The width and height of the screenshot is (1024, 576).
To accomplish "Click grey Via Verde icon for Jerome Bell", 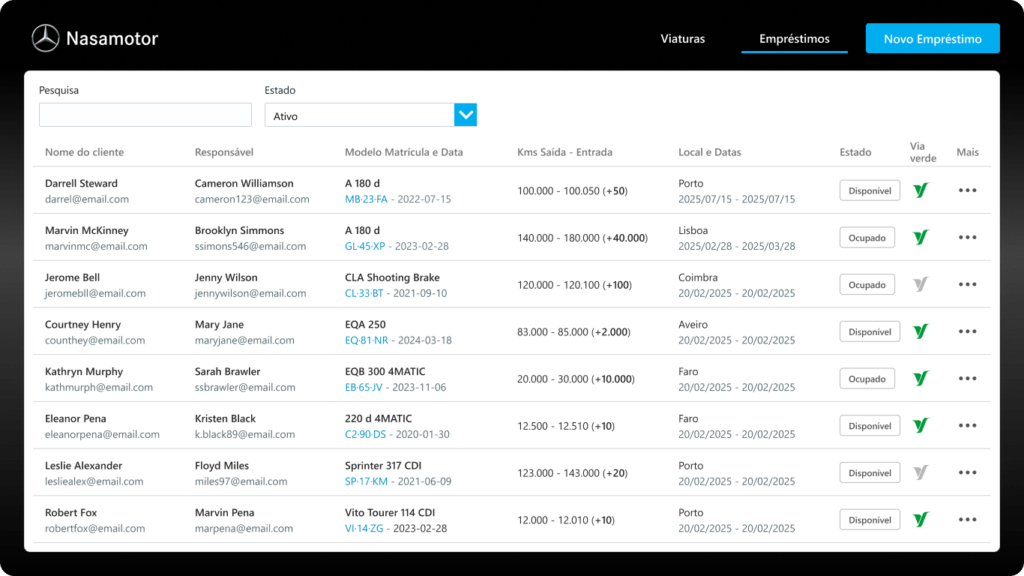I will pos(921,285).
